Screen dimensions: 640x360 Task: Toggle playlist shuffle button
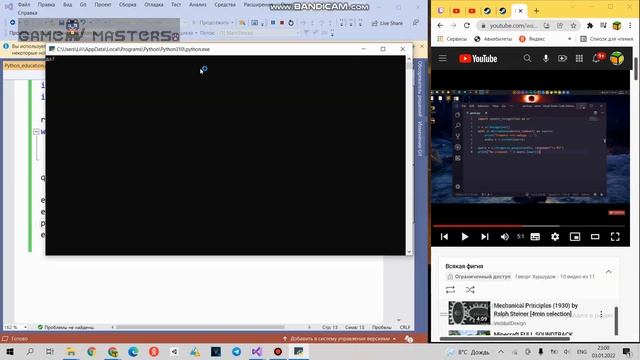click(470, 290)
